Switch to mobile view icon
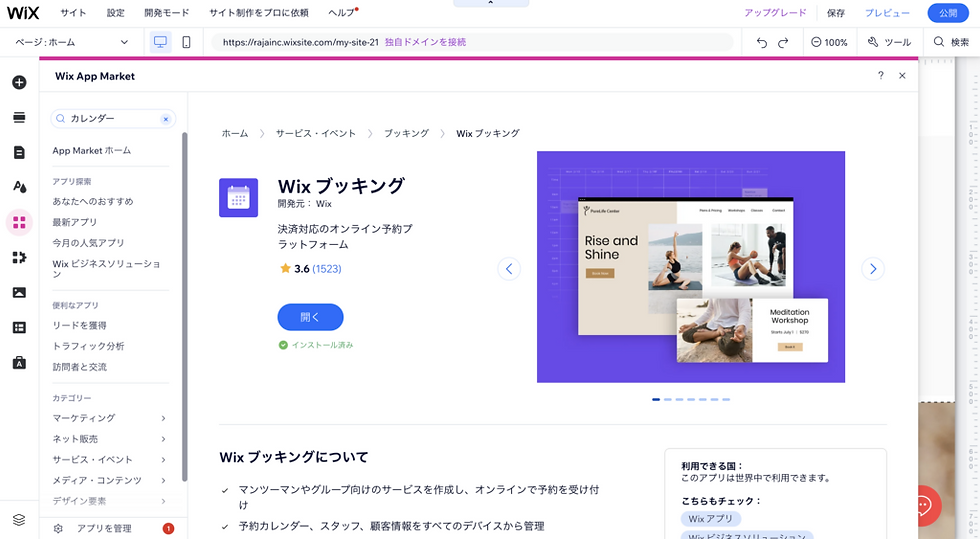 [x=186, y=43]
